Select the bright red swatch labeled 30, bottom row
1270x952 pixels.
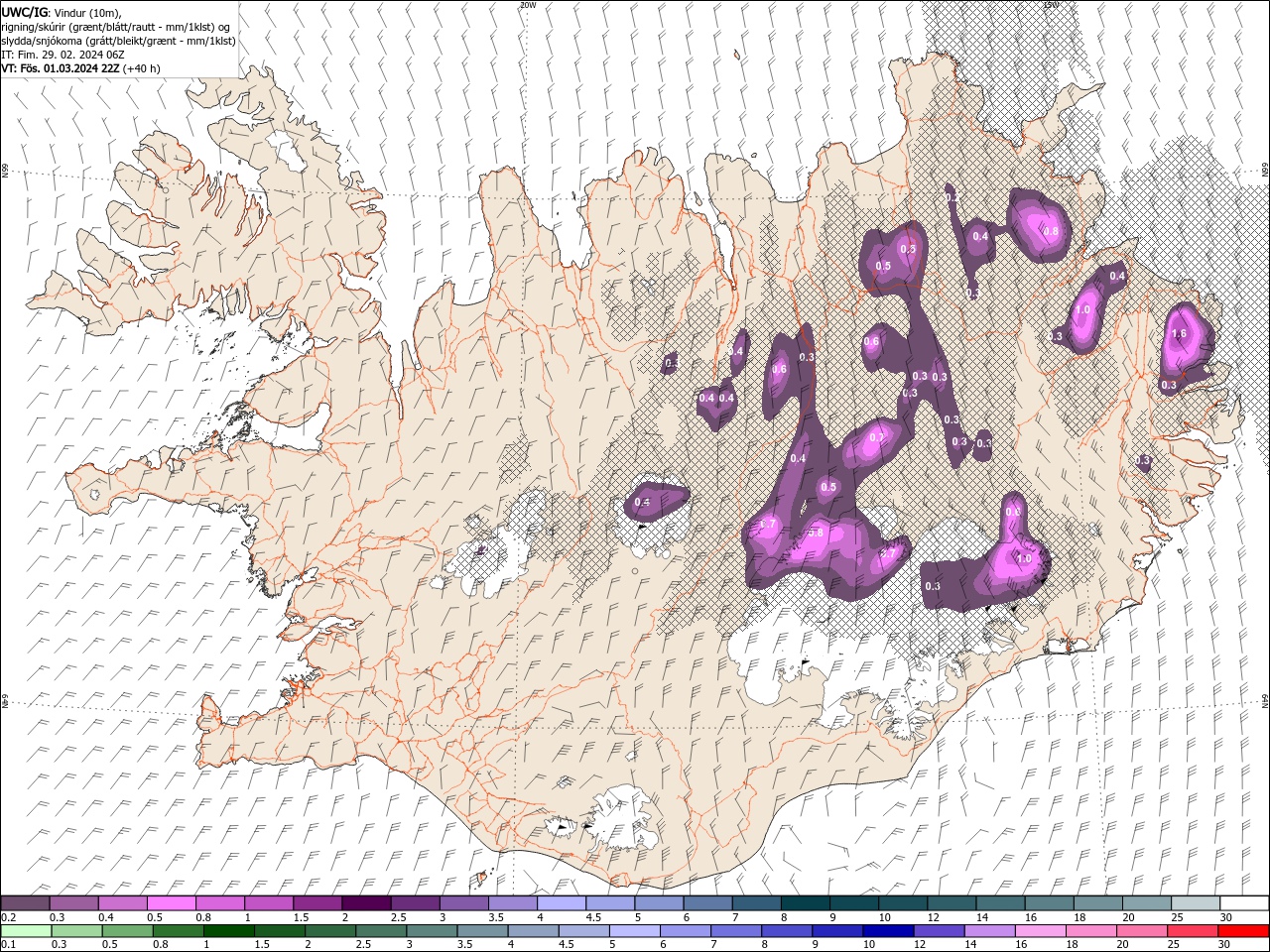click(x=1243, y=931)
